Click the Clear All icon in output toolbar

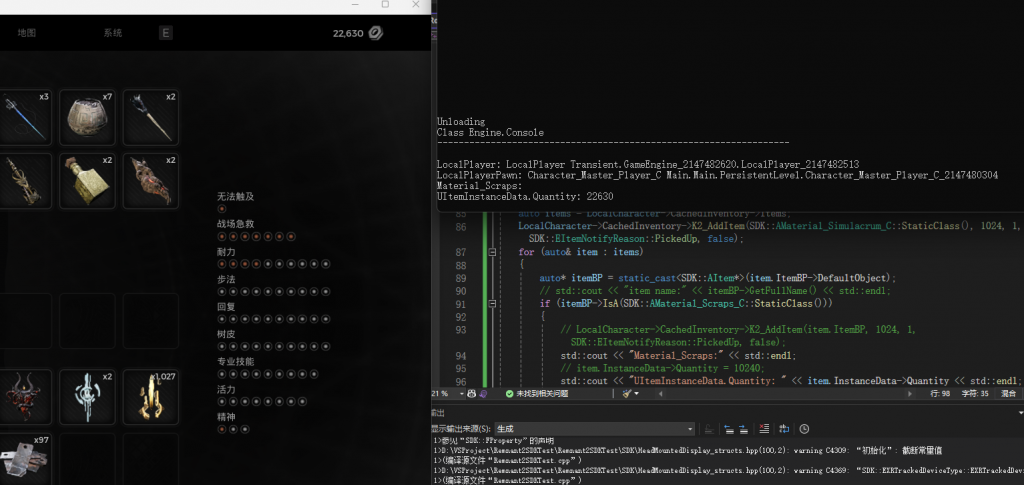[x=764, y=429]
